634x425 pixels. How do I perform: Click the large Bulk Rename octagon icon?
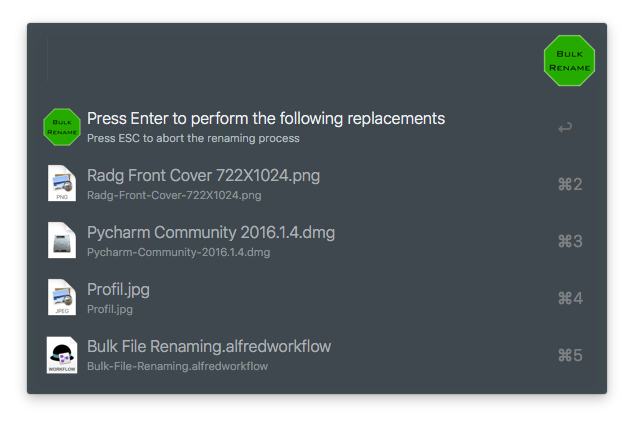coord(569,60)
